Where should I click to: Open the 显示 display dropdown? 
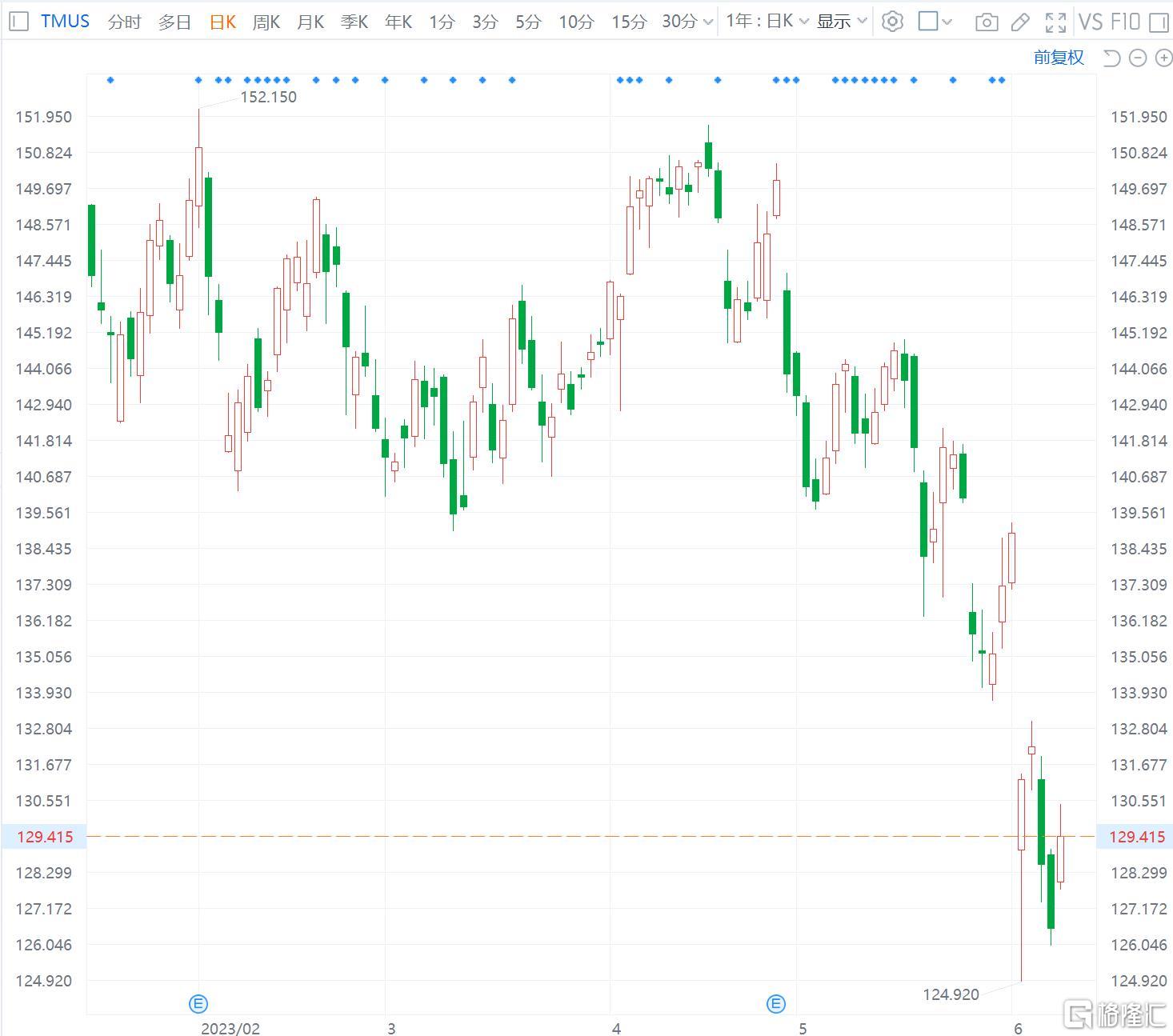(842, 22)
